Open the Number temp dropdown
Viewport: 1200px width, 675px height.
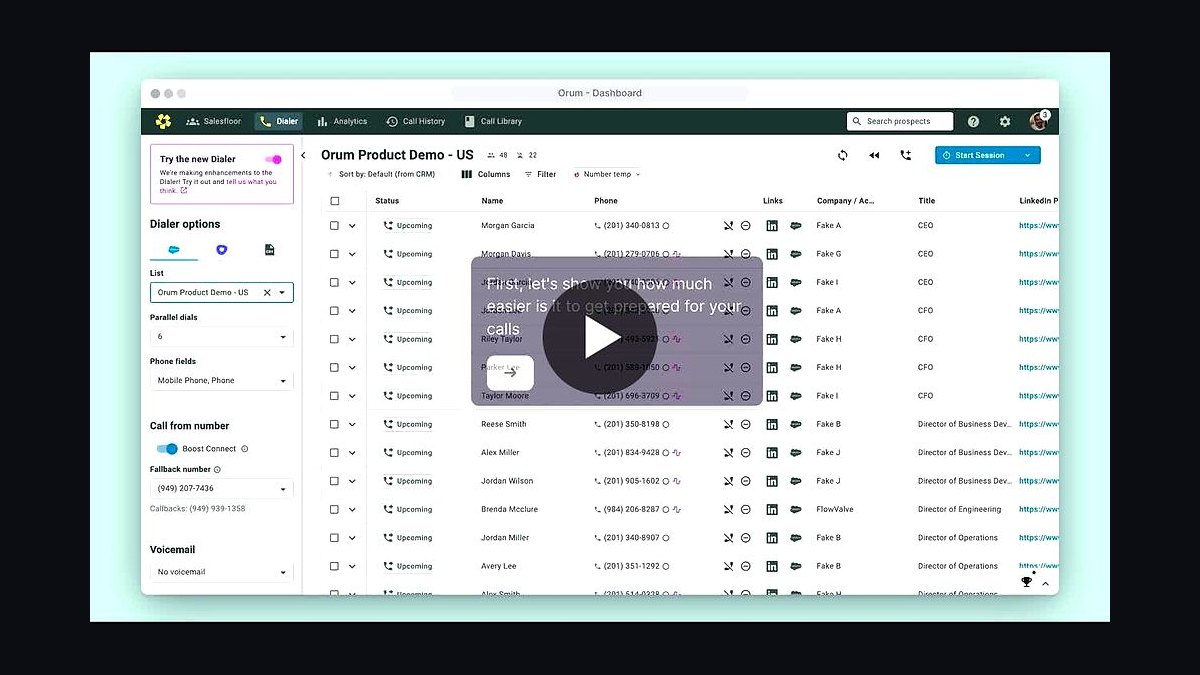pyautogui.click(x=606, y=174)
